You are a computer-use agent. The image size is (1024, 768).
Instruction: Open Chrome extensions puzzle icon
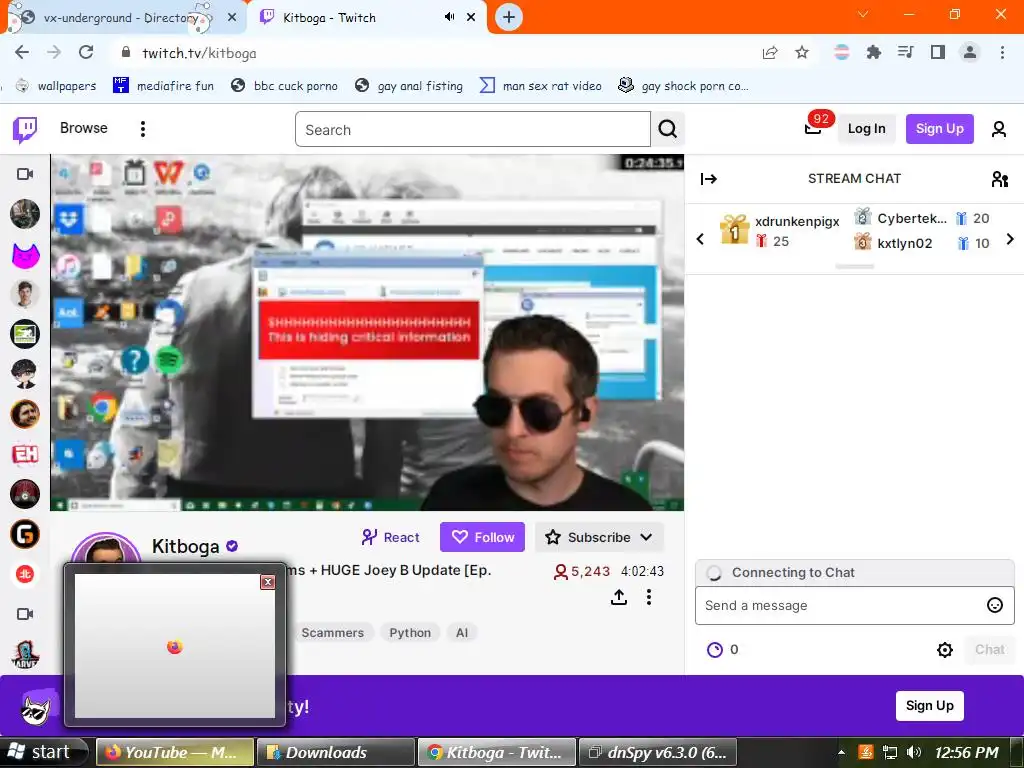[873, 52]
